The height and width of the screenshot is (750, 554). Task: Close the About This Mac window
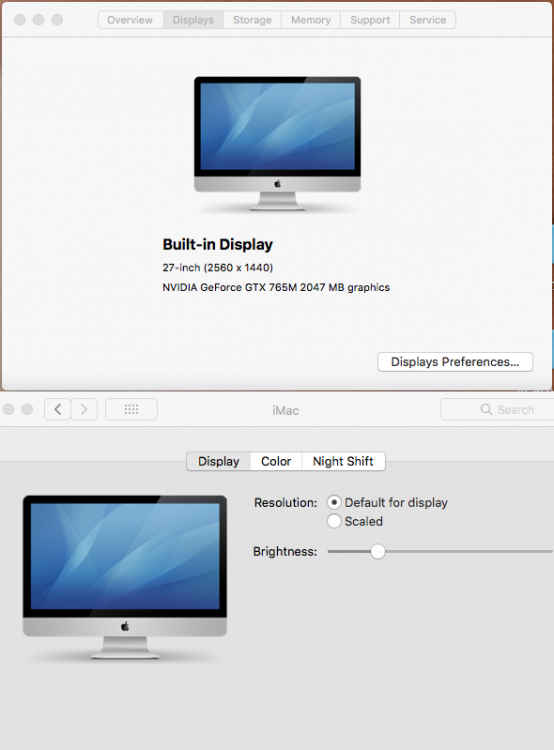click(x=20, y=20)
